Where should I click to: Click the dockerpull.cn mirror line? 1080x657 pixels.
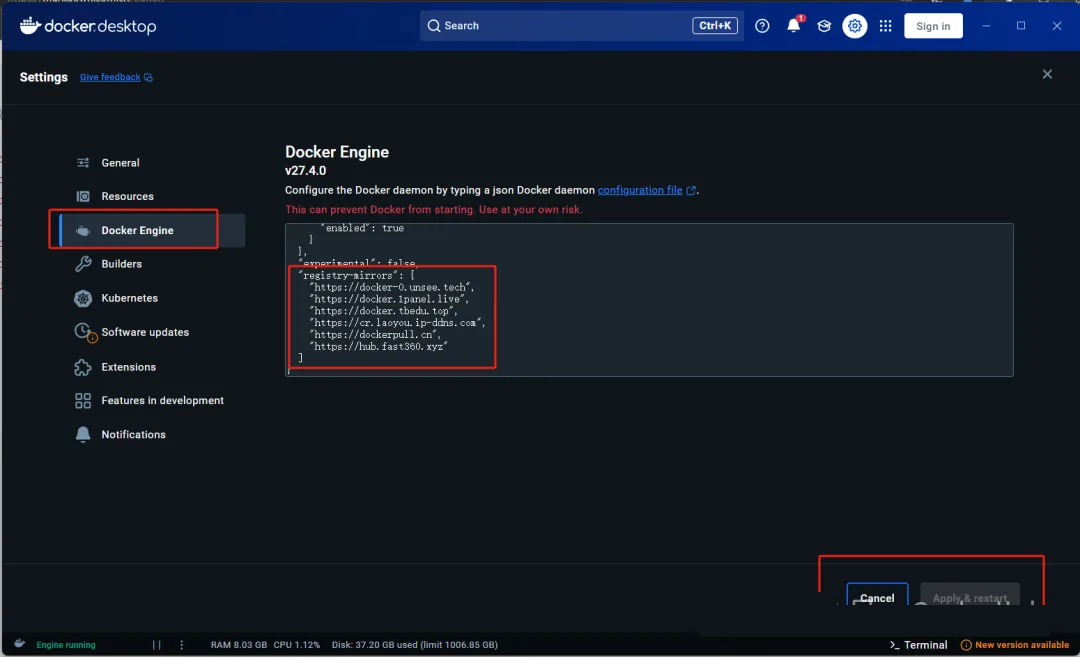click(375, 334)
